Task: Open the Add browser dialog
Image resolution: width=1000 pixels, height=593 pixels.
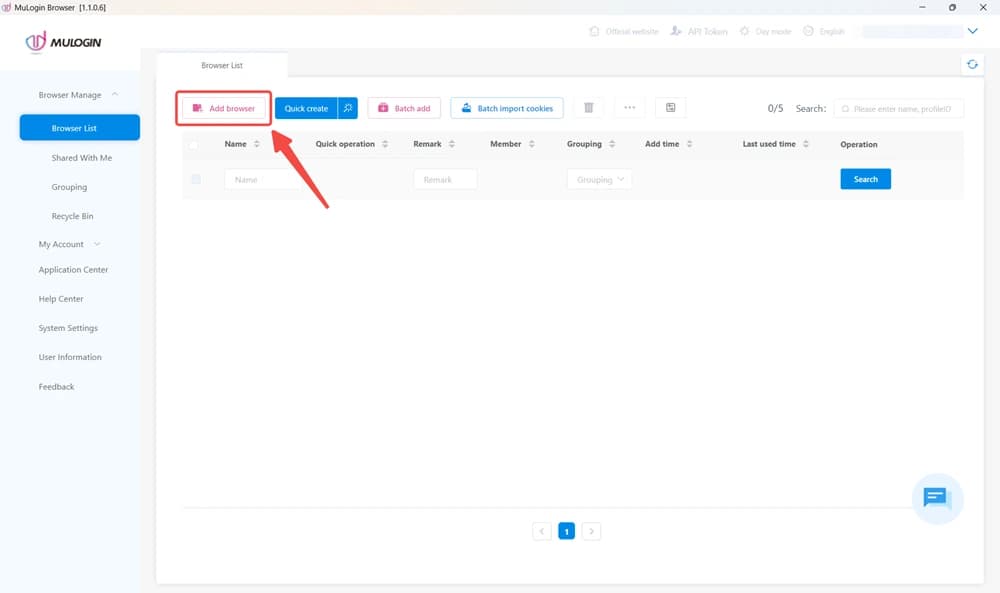Action: point(222,107)
